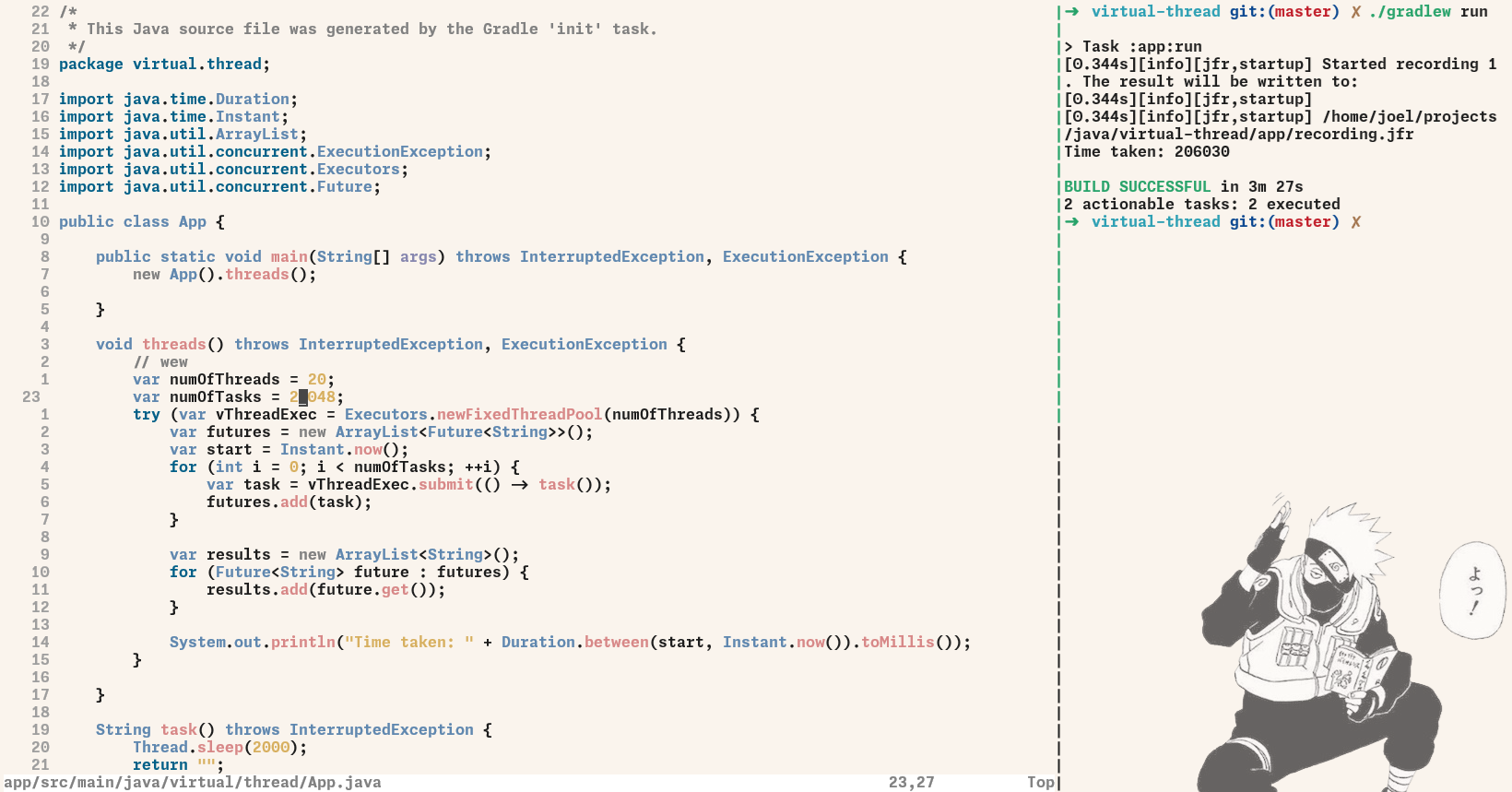This screenshot has height=792, width=1512.
Task: Click the 'Duration' import name
Action: pos(253,99)
